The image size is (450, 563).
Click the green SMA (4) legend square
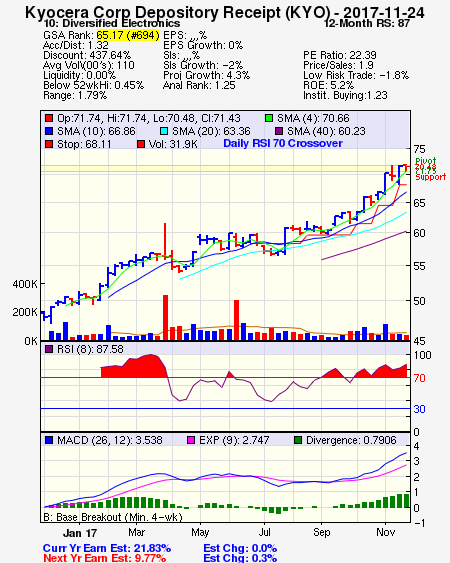(x=269, y=118)
